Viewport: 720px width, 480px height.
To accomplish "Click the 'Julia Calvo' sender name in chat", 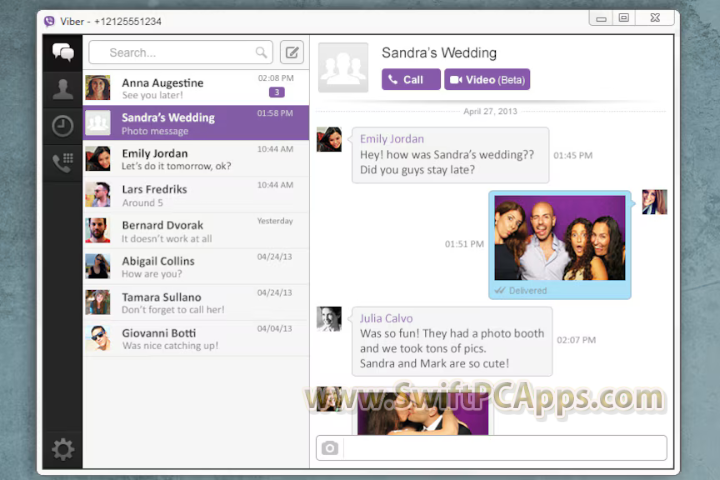I will [x=386, y=318].
